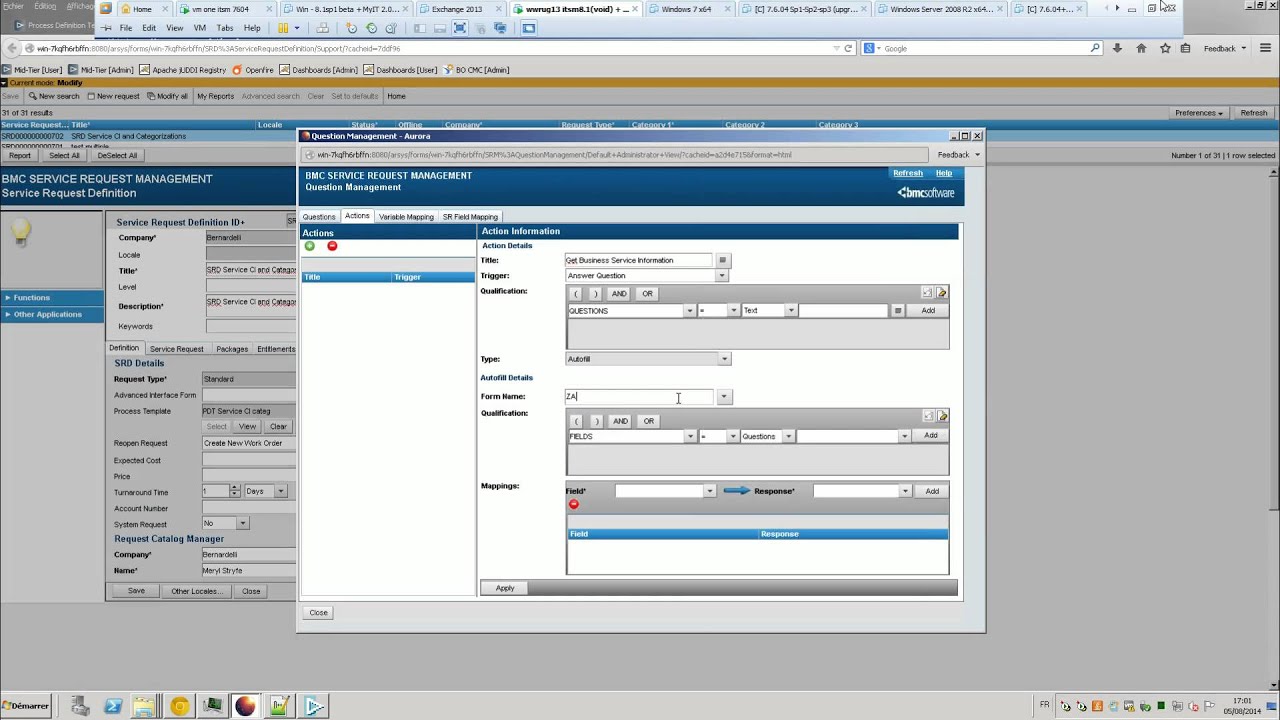1280x720 pixels.
Task: Click Help link in Question Management header
Action: (944, 173)
